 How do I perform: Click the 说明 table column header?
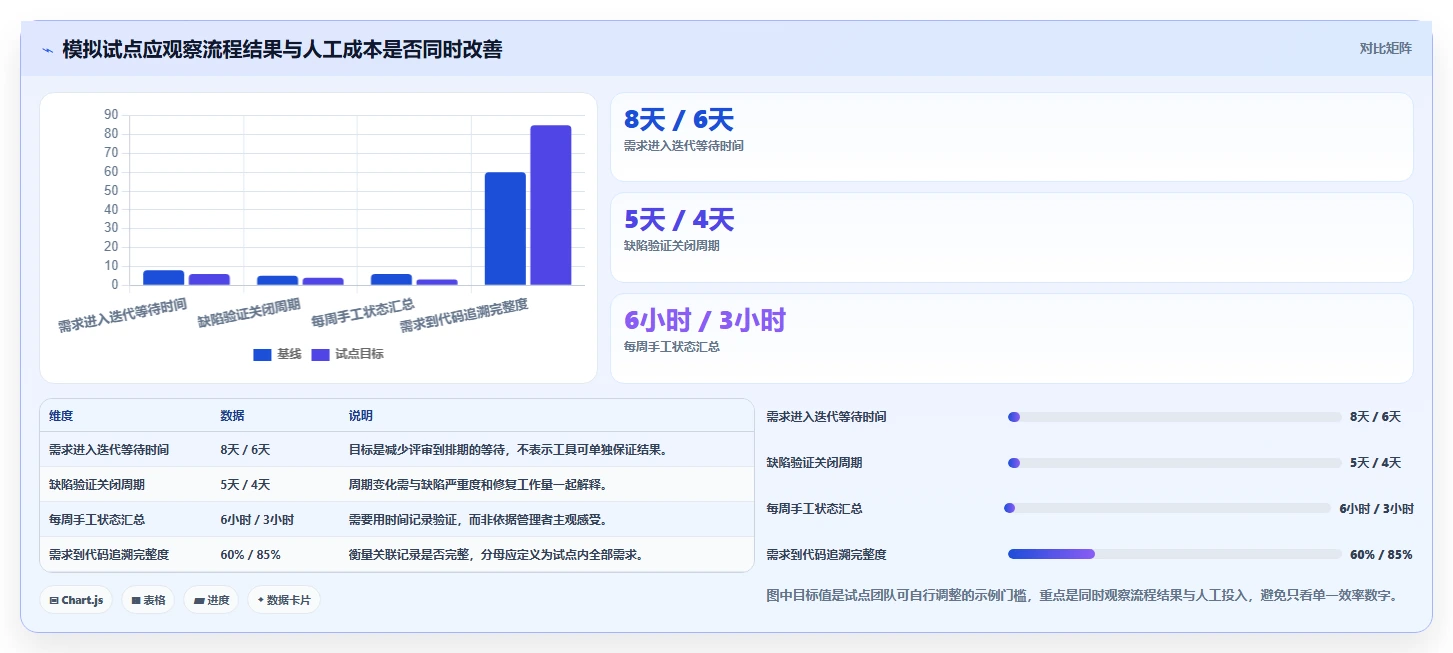click(360, 416)
